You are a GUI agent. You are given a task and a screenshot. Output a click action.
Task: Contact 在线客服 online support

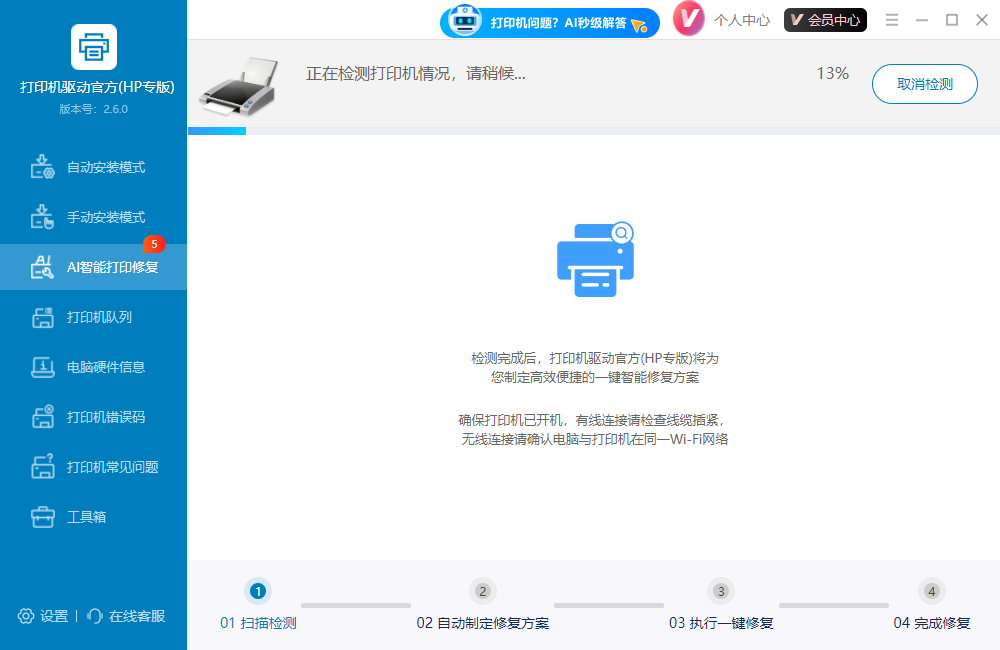[x=128, y=618]
